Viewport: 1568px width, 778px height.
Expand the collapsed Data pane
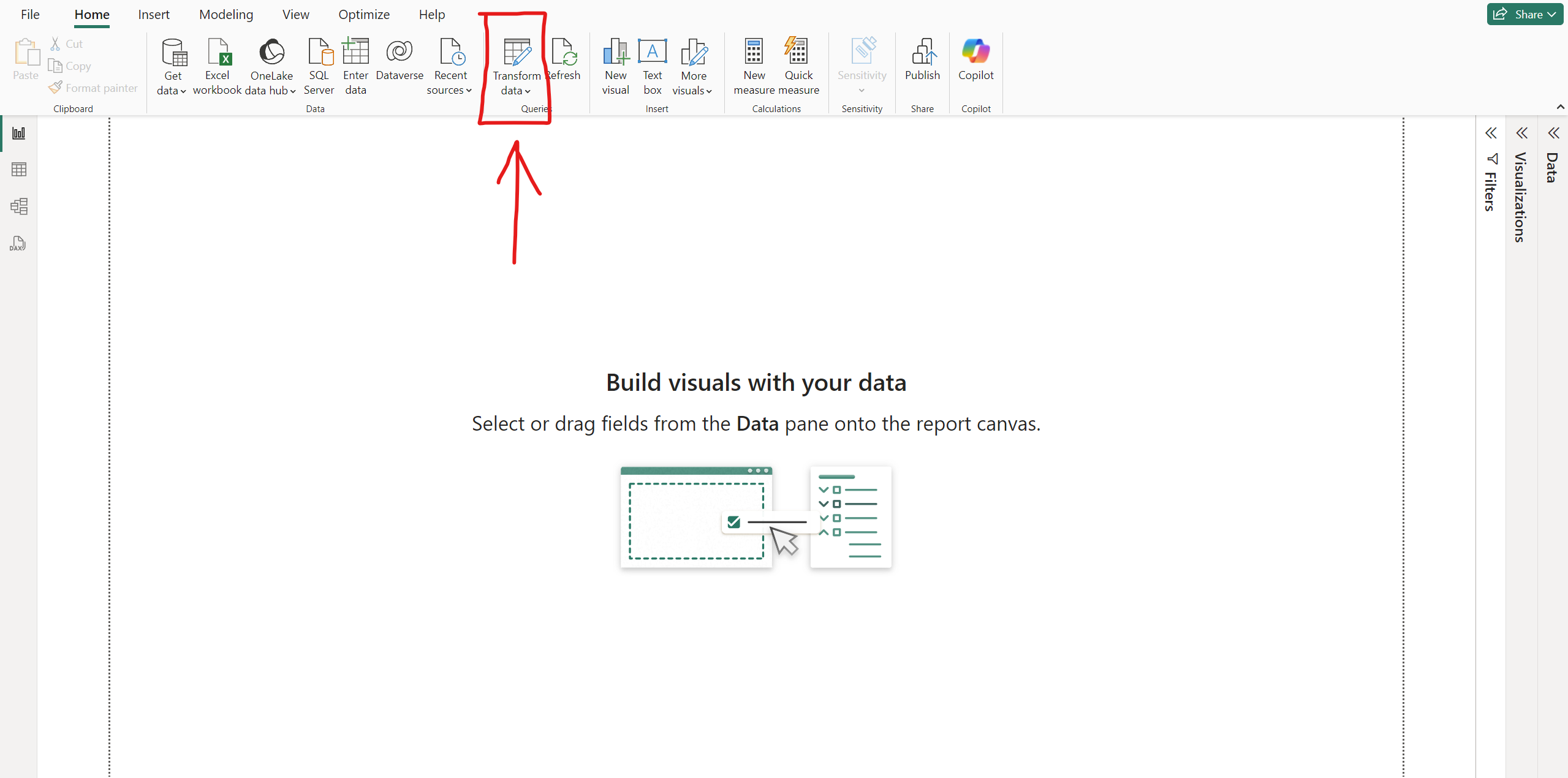click(x=1553, y=133)
